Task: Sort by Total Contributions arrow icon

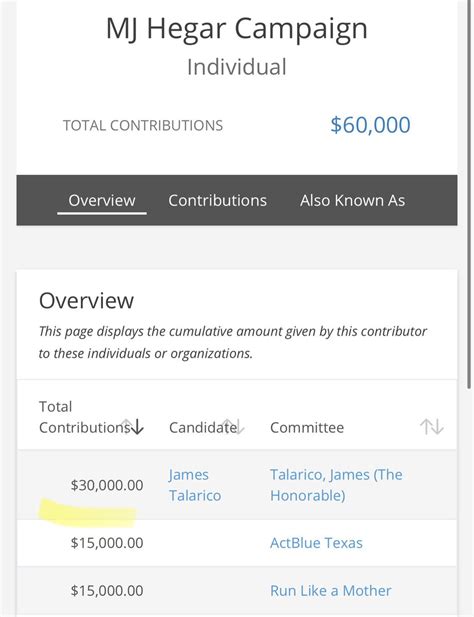Action: point(132,427)
